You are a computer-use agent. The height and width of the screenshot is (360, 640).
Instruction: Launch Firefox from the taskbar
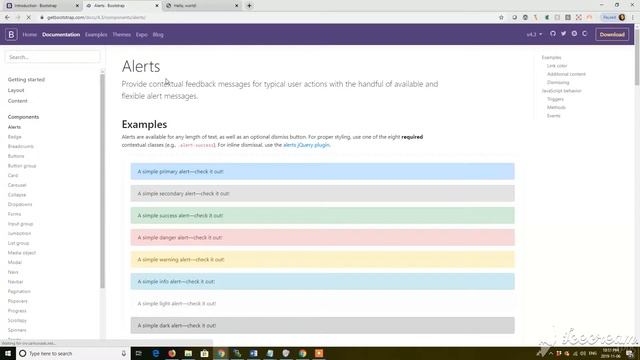(172, 353)
